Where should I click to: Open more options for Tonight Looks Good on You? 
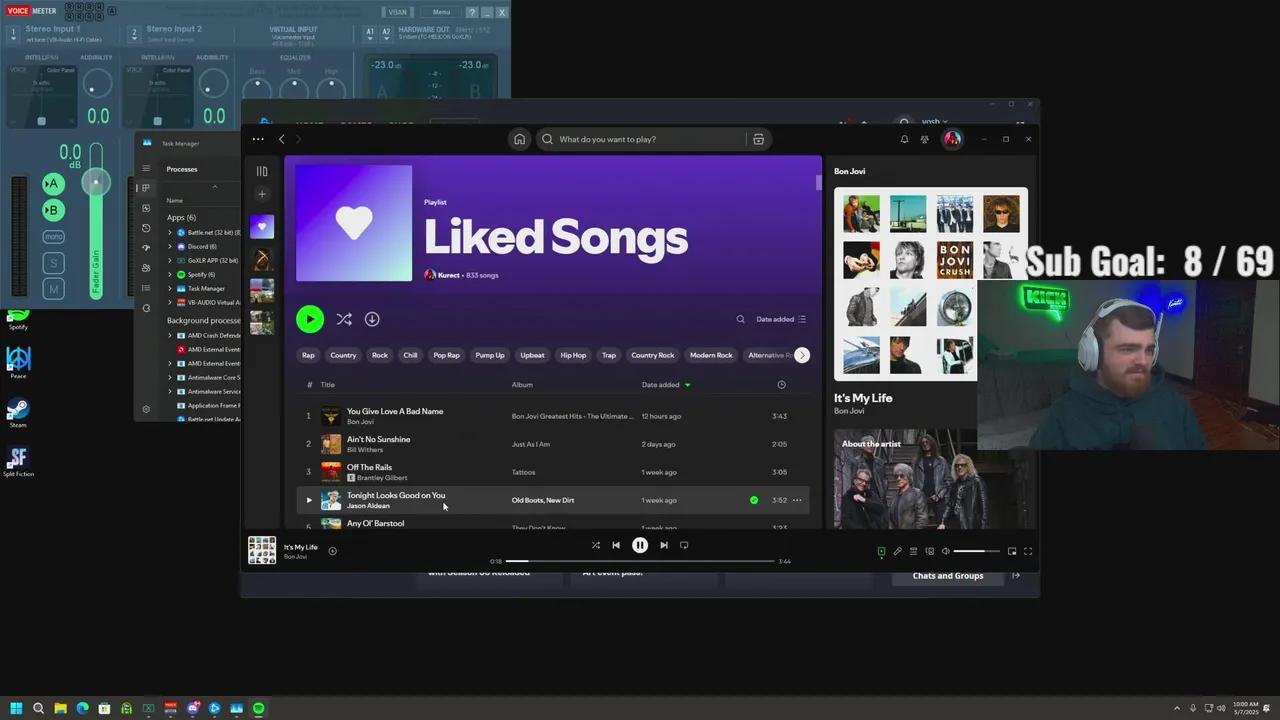pos(797,500)
